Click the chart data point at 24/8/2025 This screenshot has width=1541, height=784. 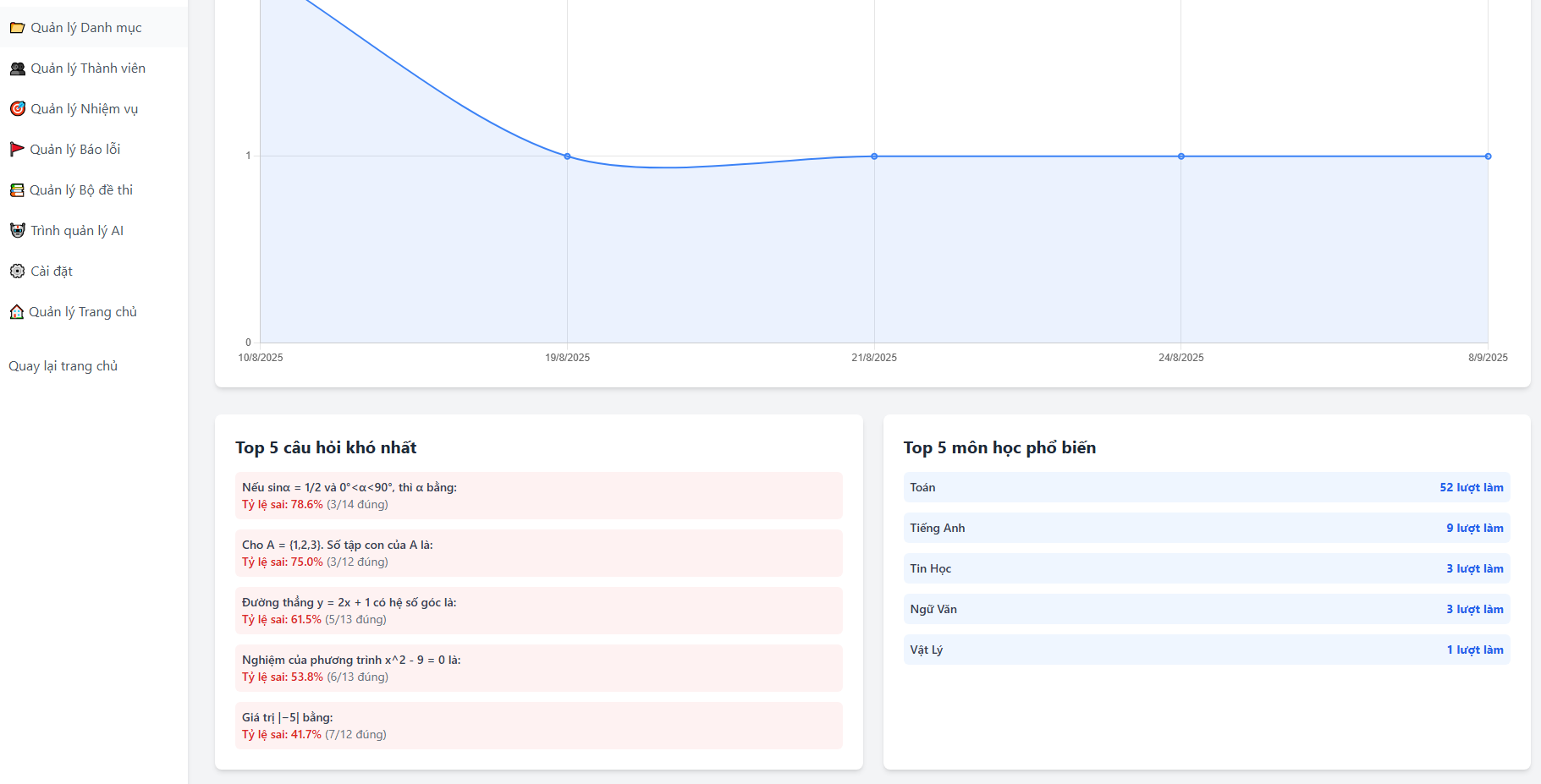tap(1181, 156)
